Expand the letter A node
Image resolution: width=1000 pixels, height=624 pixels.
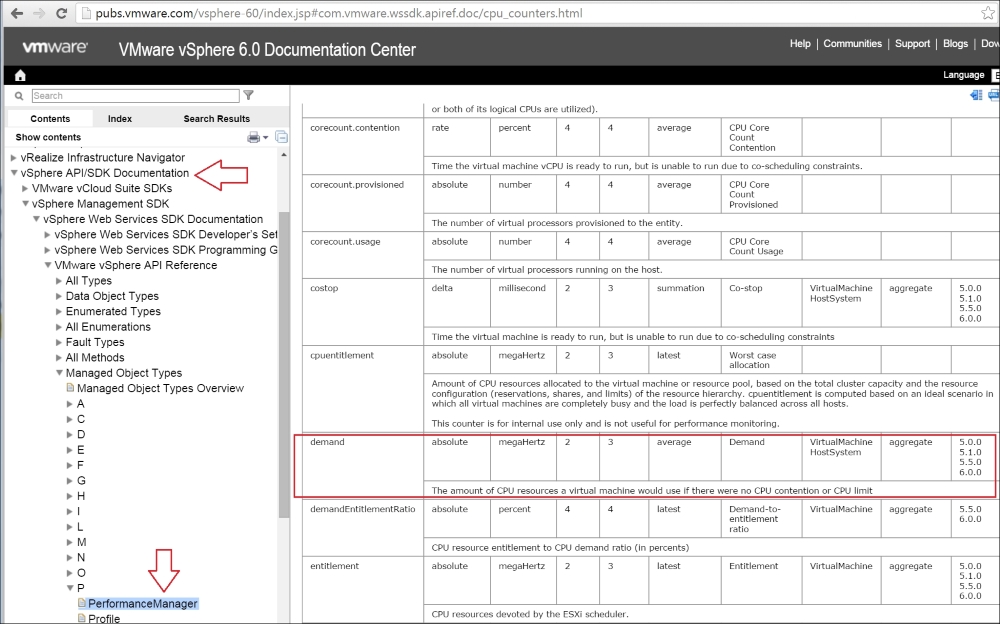click(70, 403)
